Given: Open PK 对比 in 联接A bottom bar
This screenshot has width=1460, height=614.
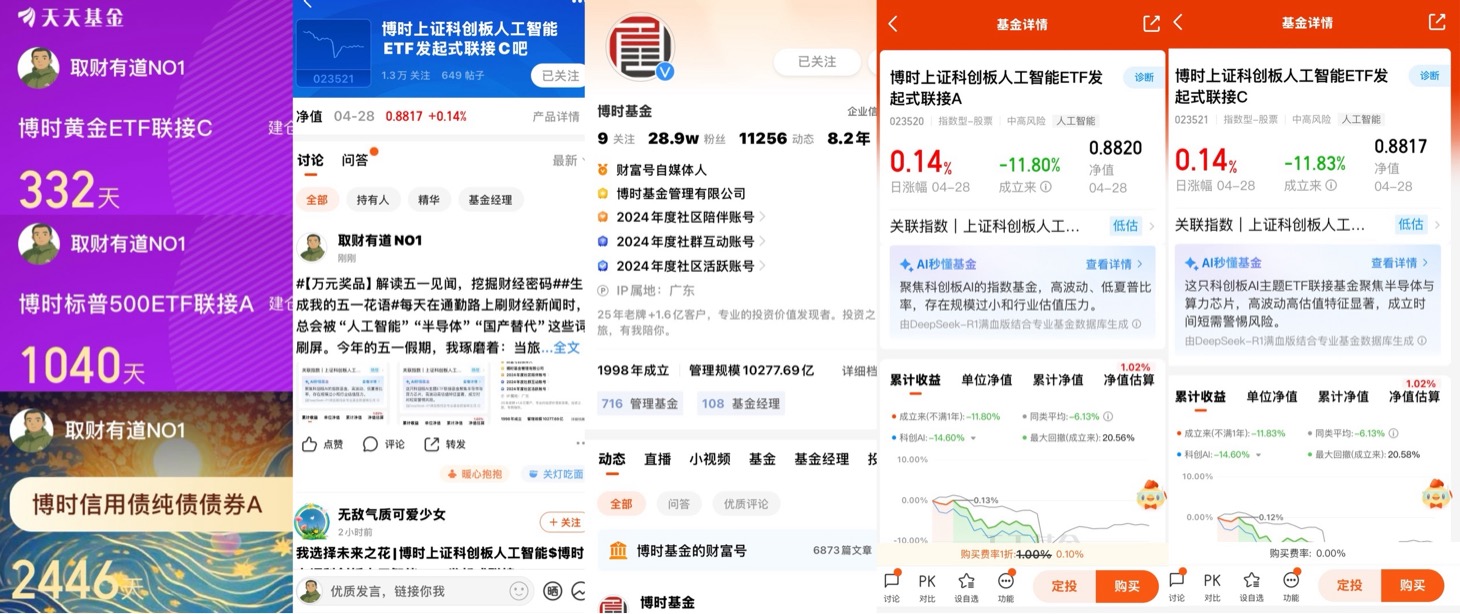Looking at the screenshot, I should 928,587.
